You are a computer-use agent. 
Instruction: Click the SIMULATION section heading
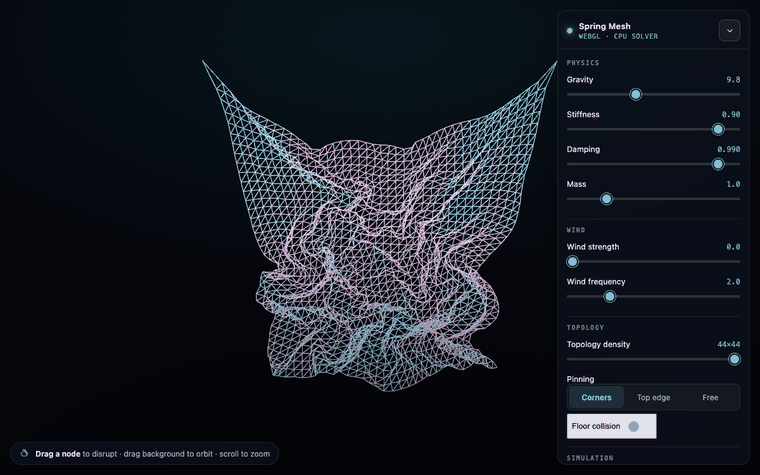pos(590,458)
